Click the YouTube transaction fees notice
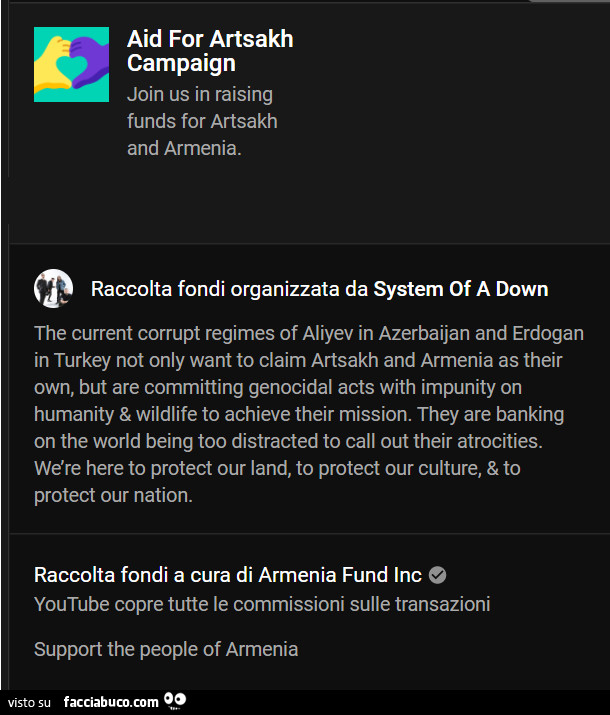This screenshot has width=610, height=715. click(262, 604)
